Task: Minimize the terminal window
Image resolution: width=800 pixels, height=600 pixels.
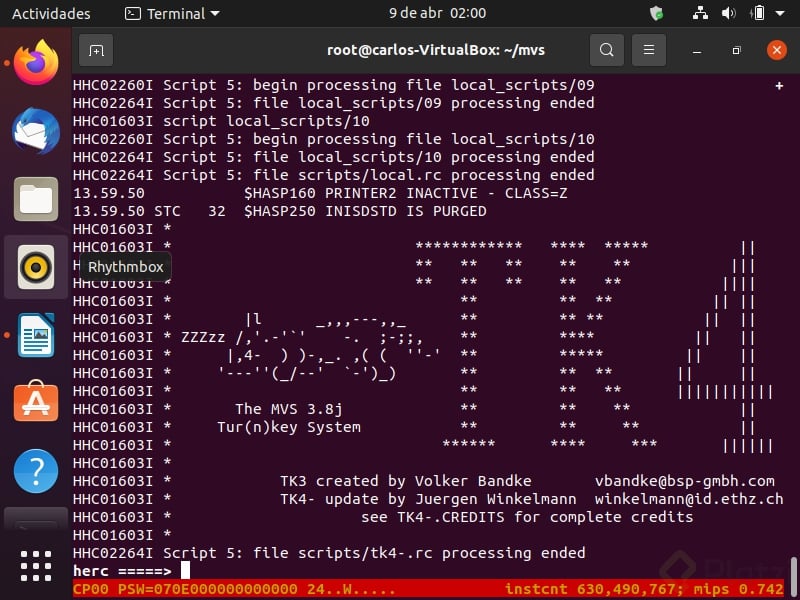Action: (697, 51)
